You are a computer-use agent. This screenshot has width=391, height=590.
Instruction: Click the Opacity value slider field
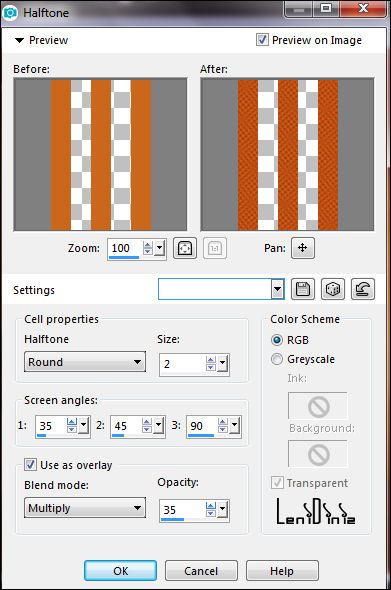[x=183, y=510]
